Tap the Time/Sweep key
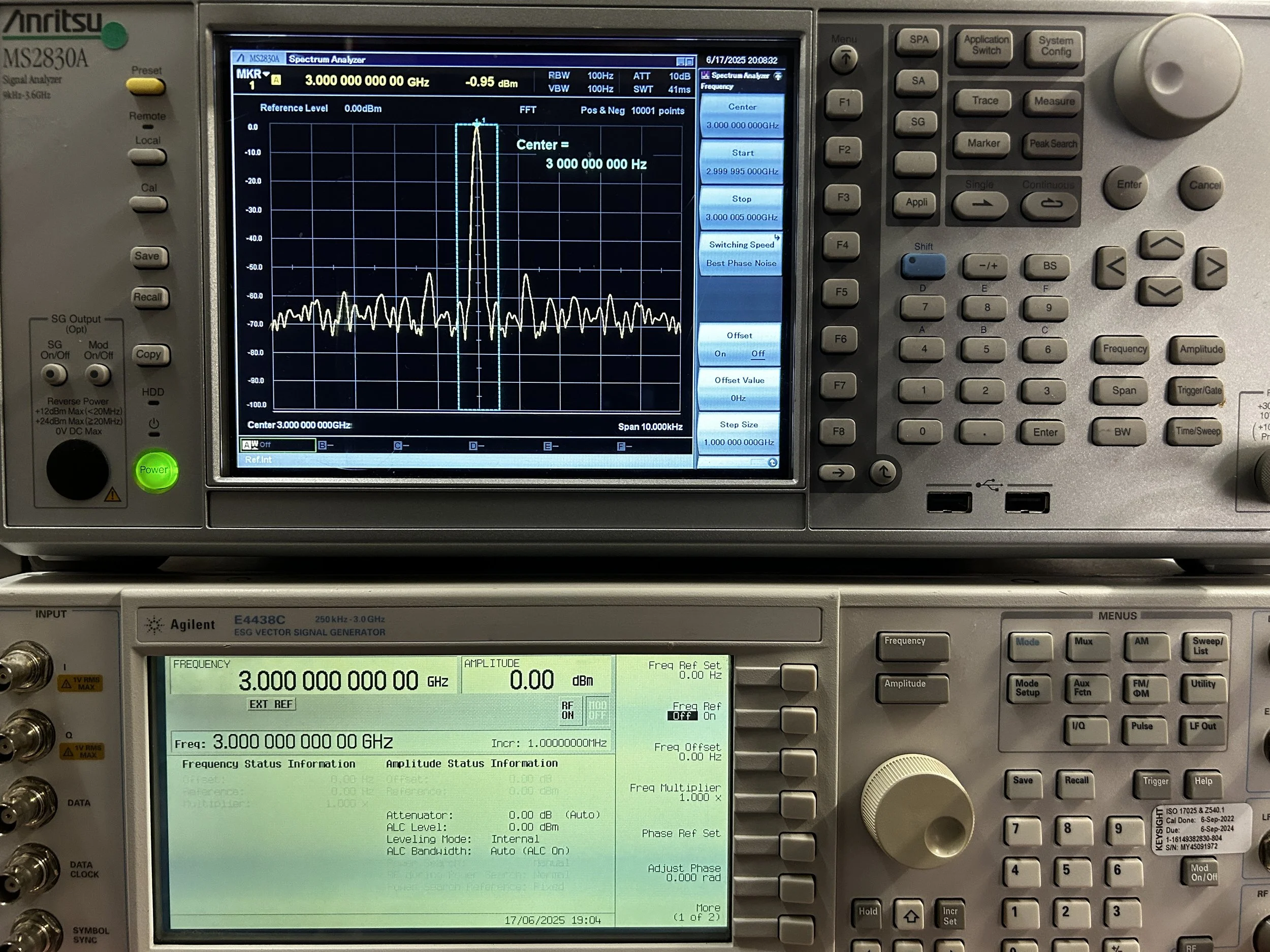This screenshot has width=1270, height=952. [1197, 432]
